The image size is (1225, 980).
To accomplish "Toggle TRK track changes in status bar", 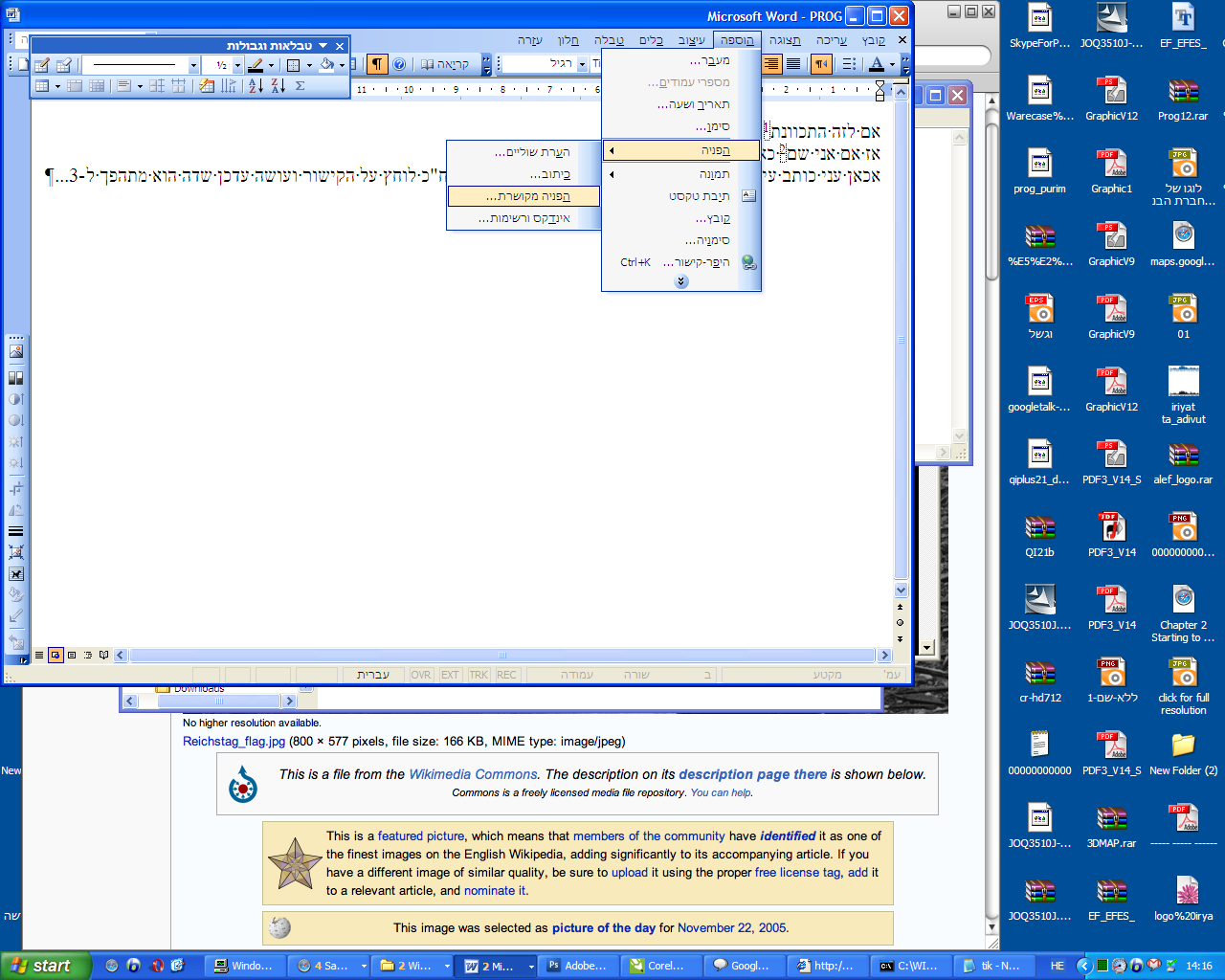I will coord(479,675).
